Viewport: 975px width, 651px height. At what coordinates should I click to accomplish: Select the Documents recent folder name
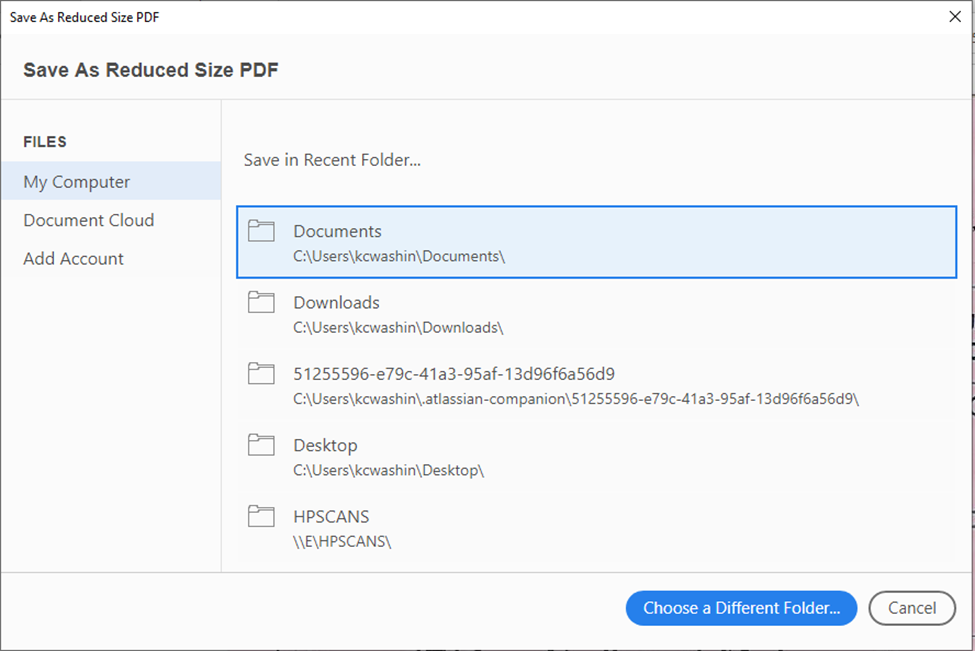tap(337, 231)
